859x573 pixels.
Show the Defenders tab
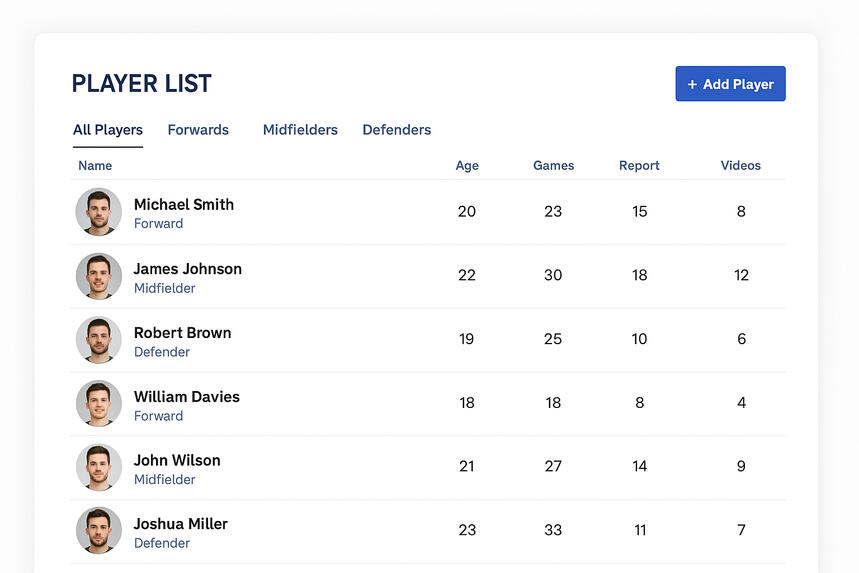397,130
